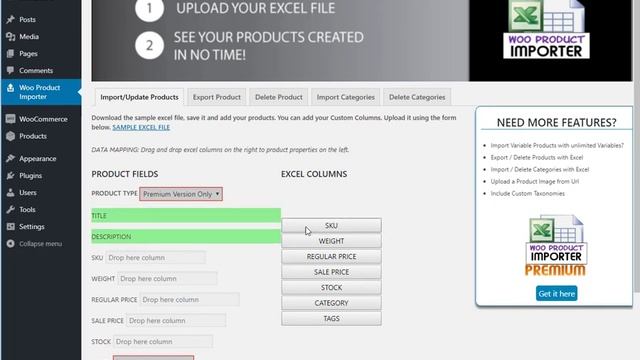This screenshot has width=640, height=360.
Task: Click the WEIGHT drop here column field
Action: coord(167,279)
